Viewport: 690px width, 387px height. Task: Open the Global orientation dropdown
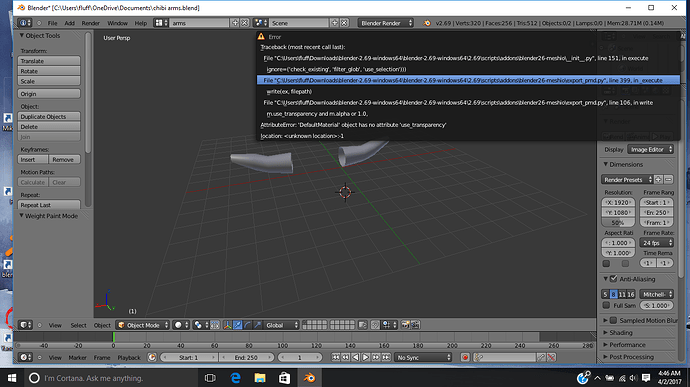pyautogui.click(x=282, y=325)
